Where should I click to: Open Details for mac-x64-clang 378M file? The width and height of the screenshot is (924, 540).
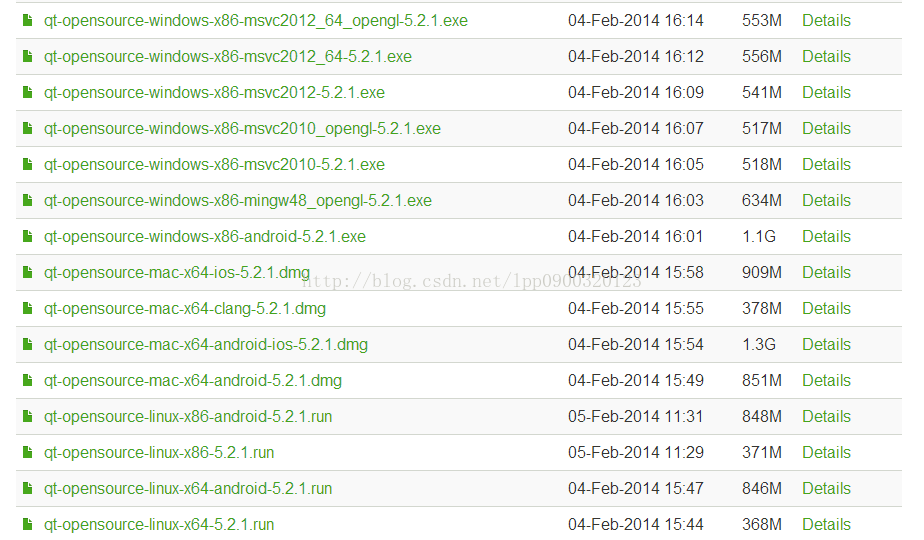[x=826, y=308]
